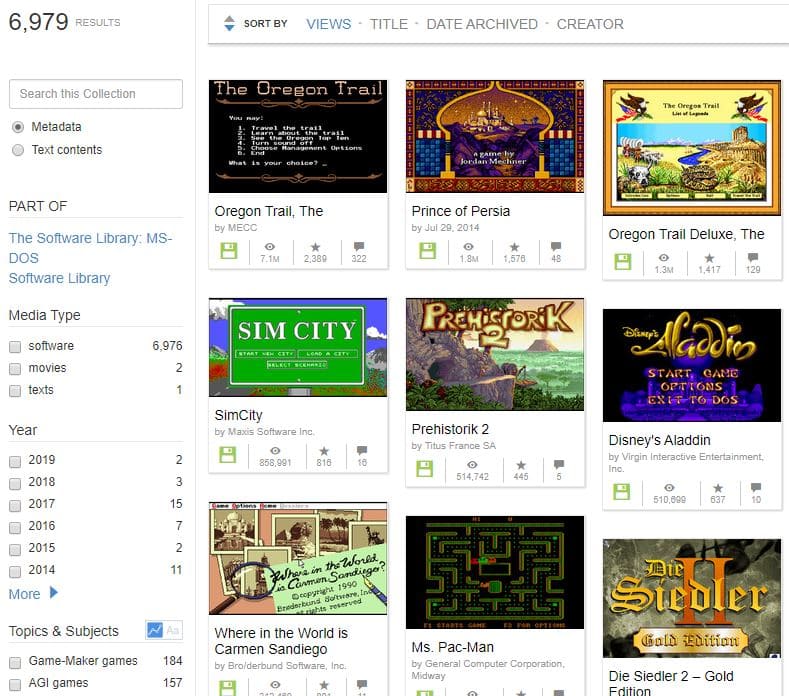The height and width of the screenshot is (696, 789).
Task: Sort results by Views
Action: (329, 24)
